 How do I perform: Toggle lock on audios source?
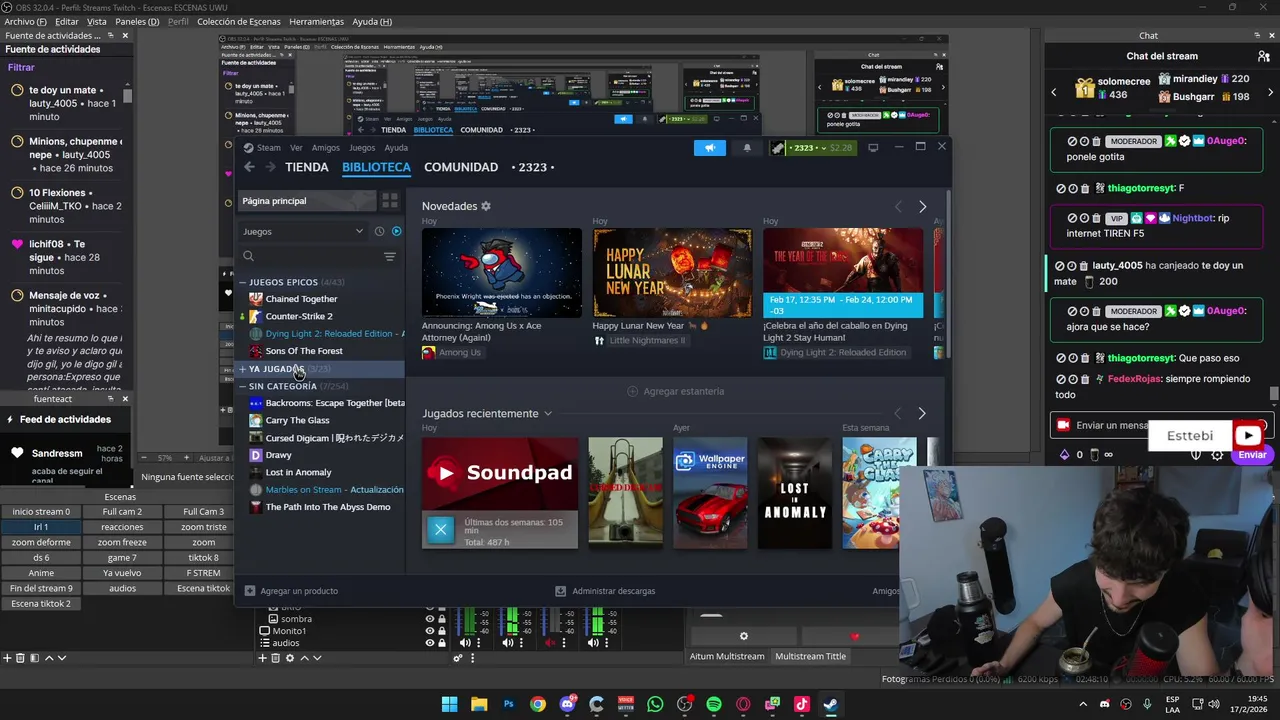[442, 643]
